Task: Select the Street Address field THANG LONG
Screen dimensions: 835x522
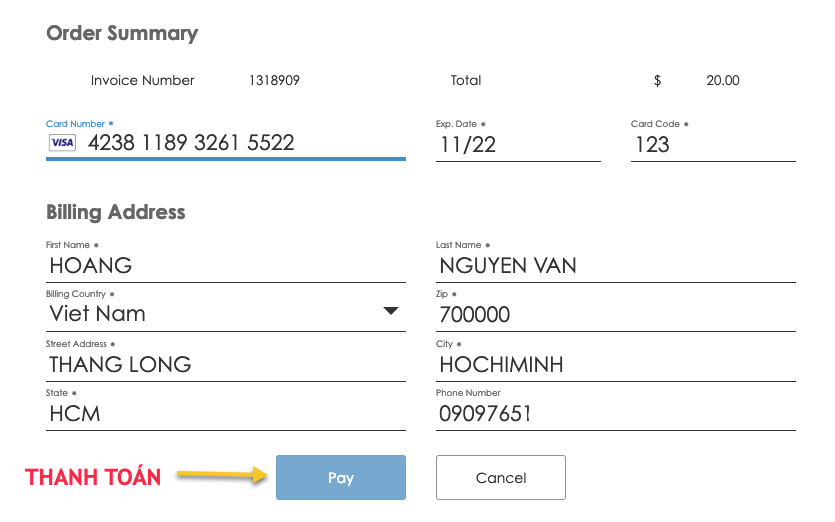Action: click(x=226, y=365)
